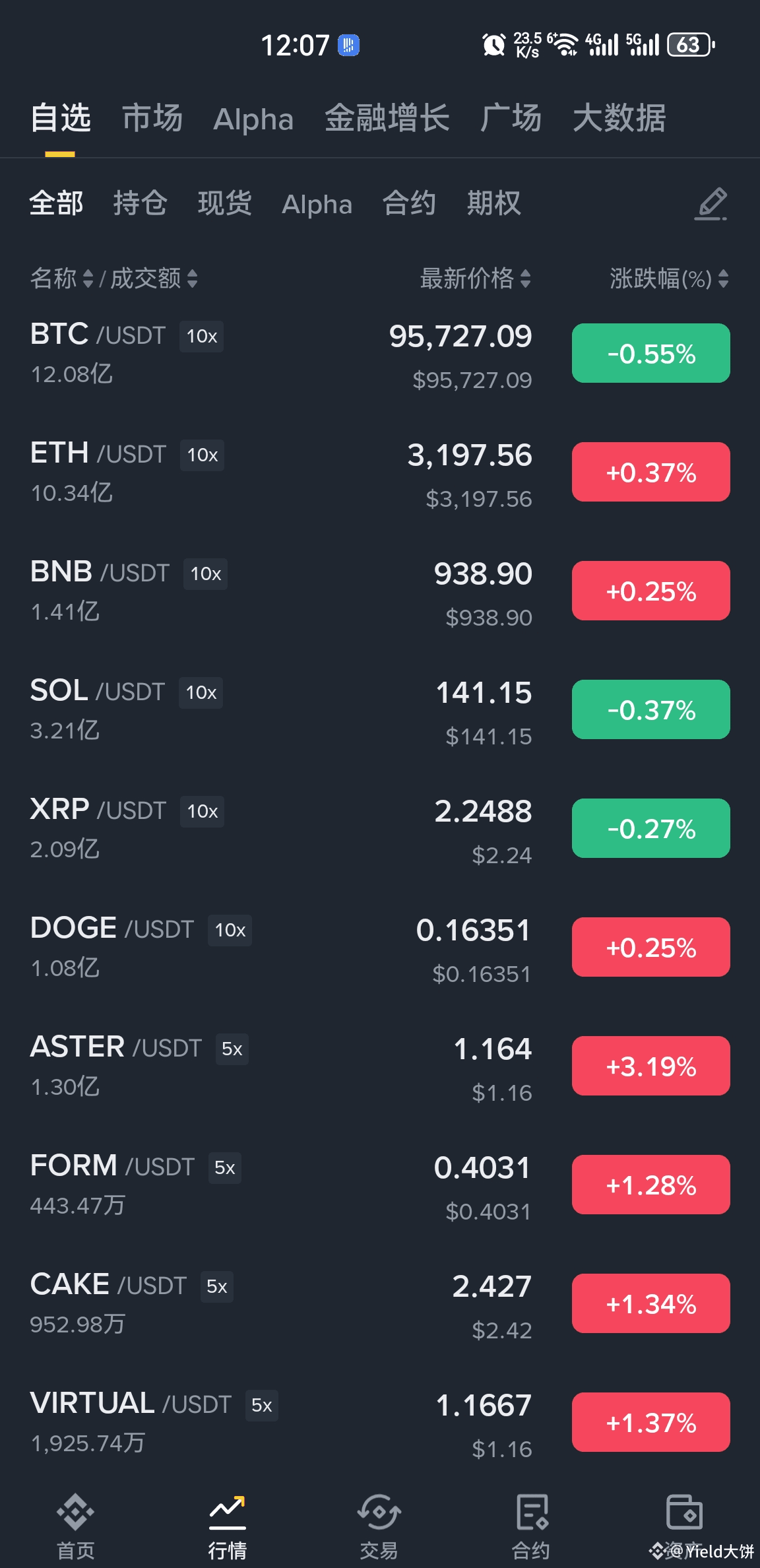Open the ASTER/USDT pair row
The image size is (760, 1568).
[198, 1066]
